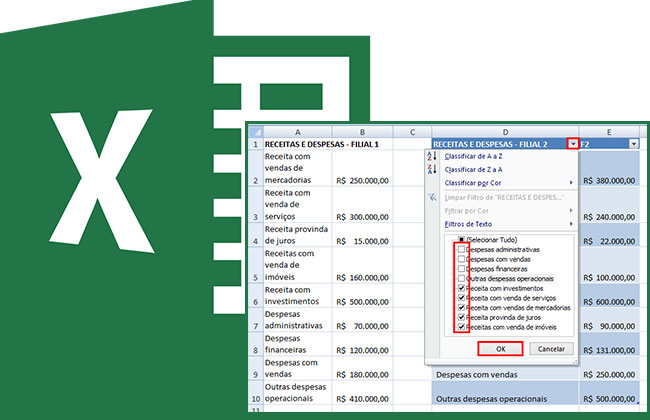Select row 10 header
This screenshot has width=650, height=420.
[256, 393]
